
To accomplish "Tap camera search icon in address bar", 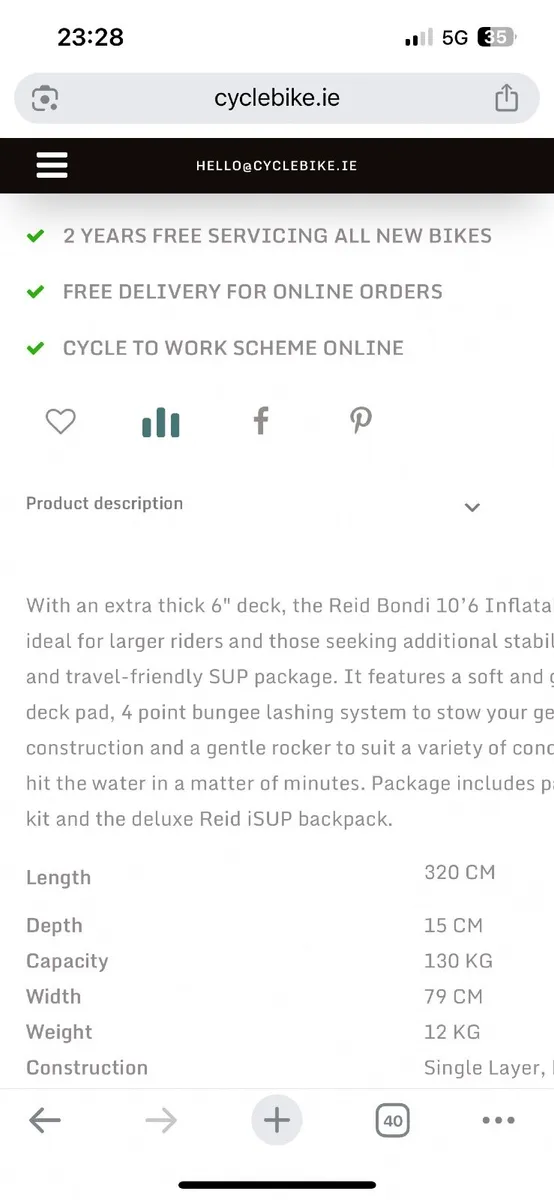I will (45, 98).
